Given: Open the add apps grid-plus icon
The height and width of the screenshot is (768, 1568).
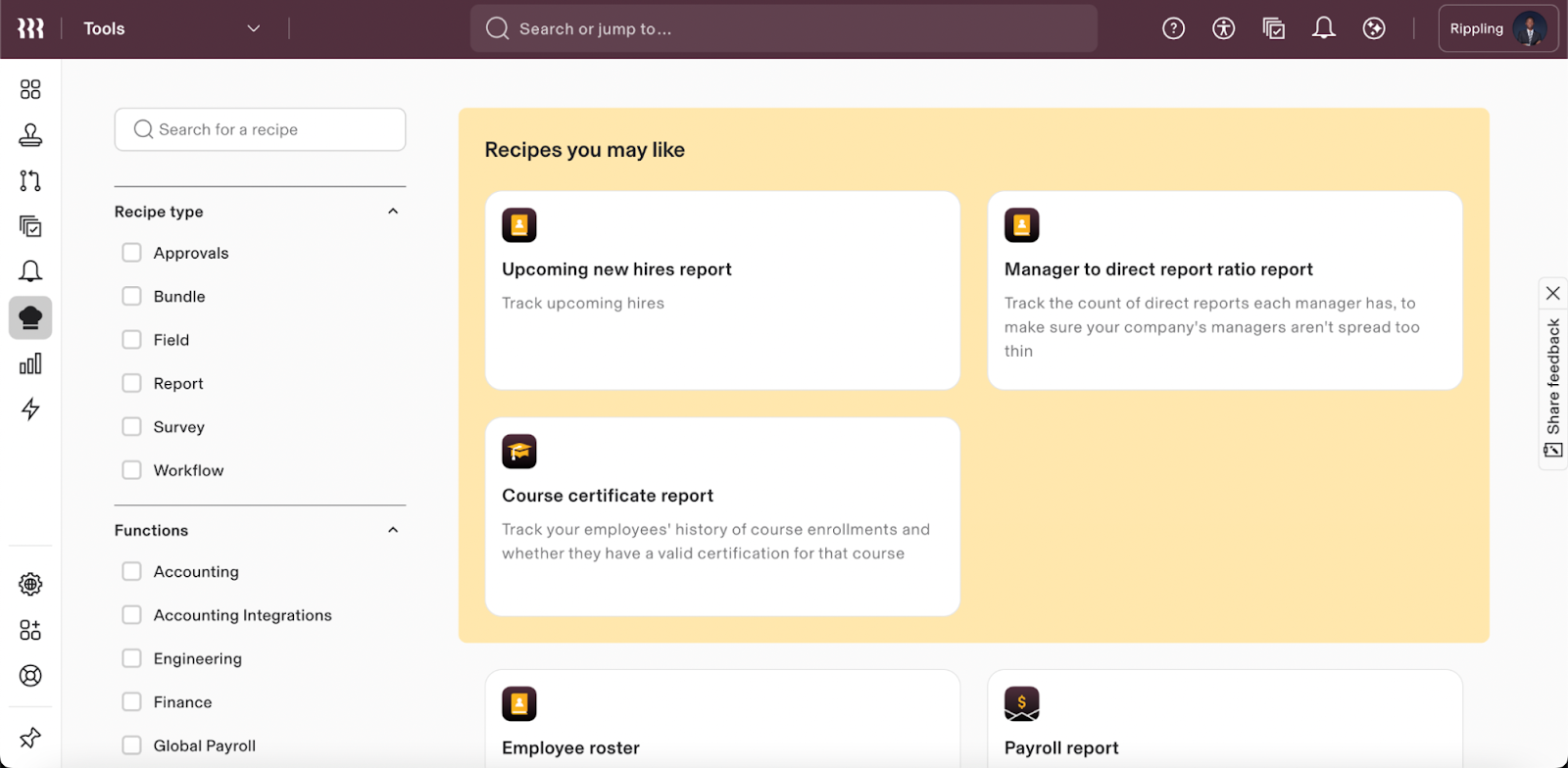Looking at the screenshot, I should (x=30, y=630).
